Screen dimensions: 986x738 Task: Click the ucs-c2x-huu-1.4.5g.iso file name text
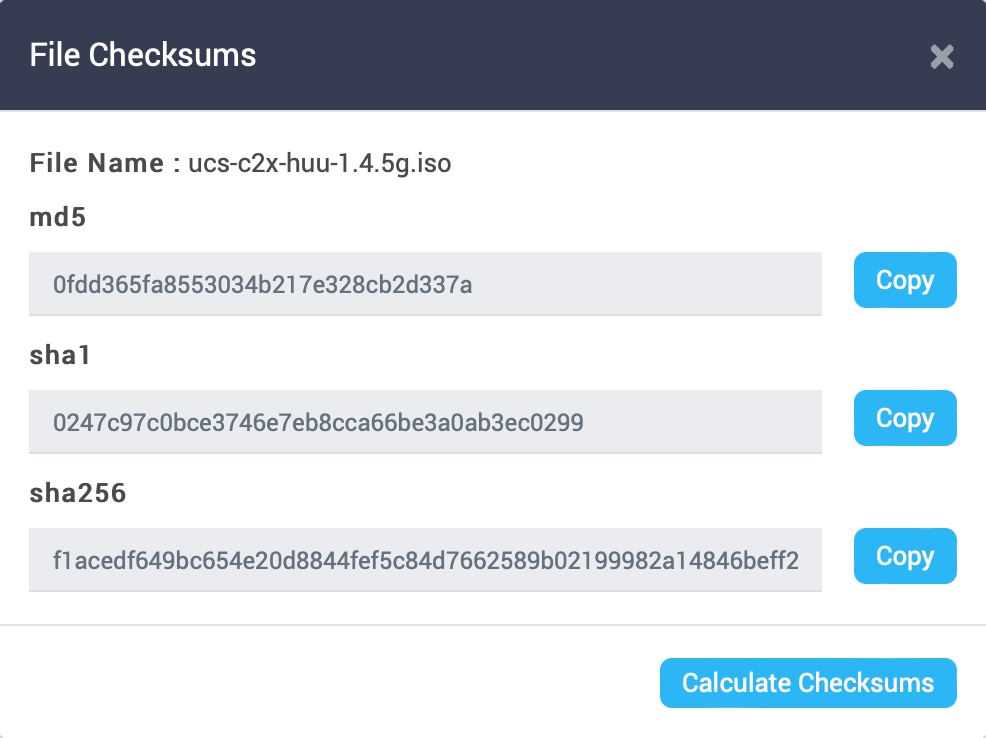tap(320, 163)
